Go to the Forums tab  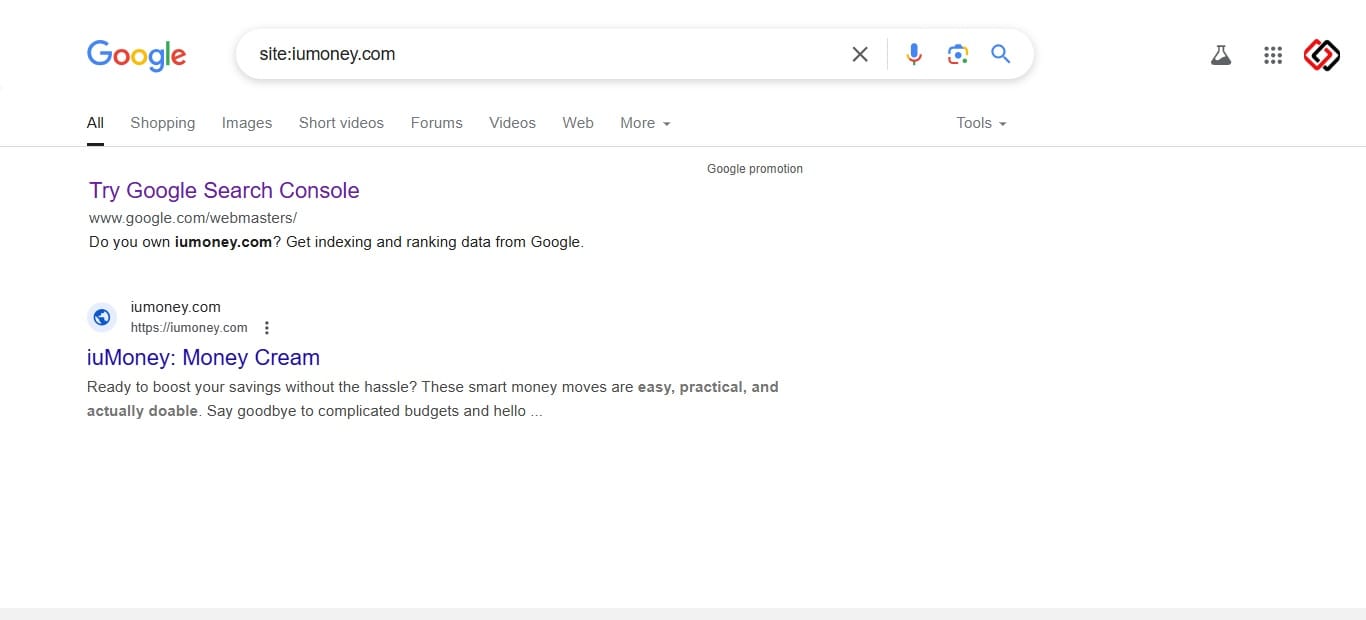tap(437, 123)
